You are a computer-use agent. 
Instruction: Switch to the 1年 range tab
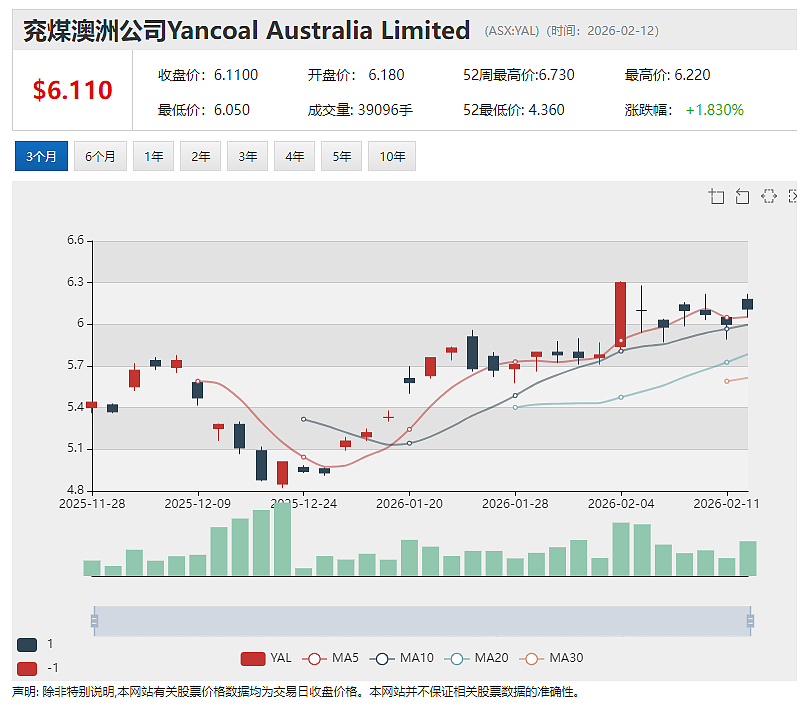pyautogui.click(x=153, y=156)
